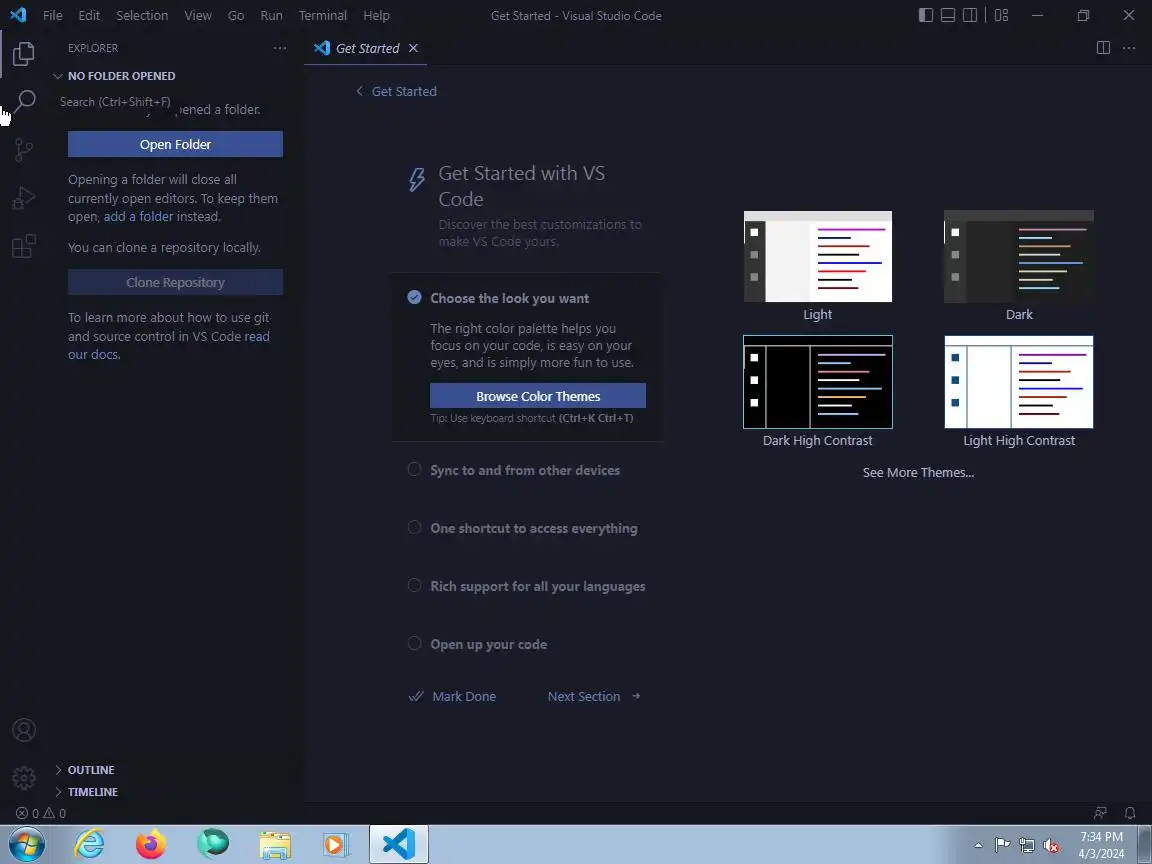Check 'Rich support for all your languages' circle
Viewport: 1152px width, 864px height.
[x=414, y=585]
